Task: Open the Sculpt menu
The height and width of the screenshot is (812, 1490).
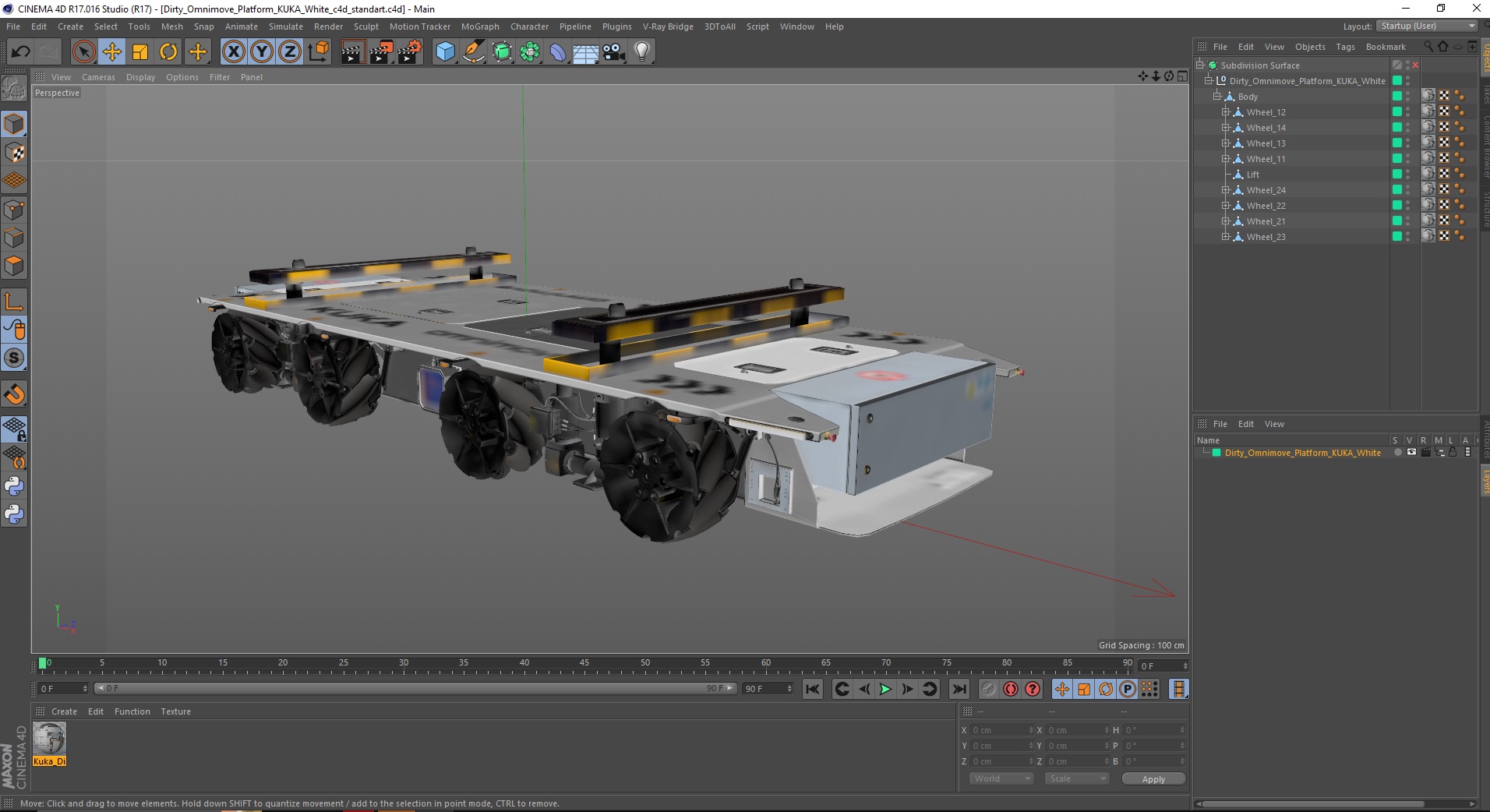Action: [366, 26]
